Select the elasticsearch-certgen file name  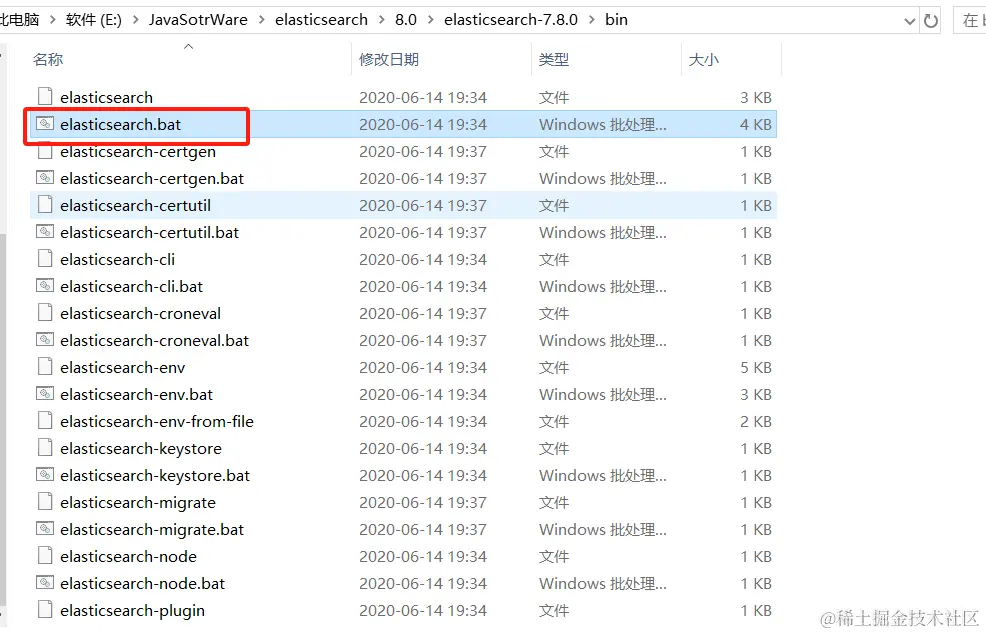click(x=138, y=152)
